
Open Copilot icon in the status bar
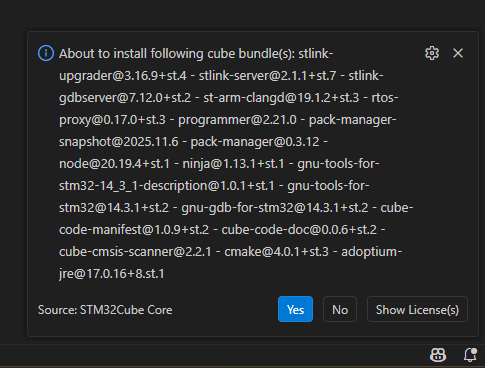point(438,355)
